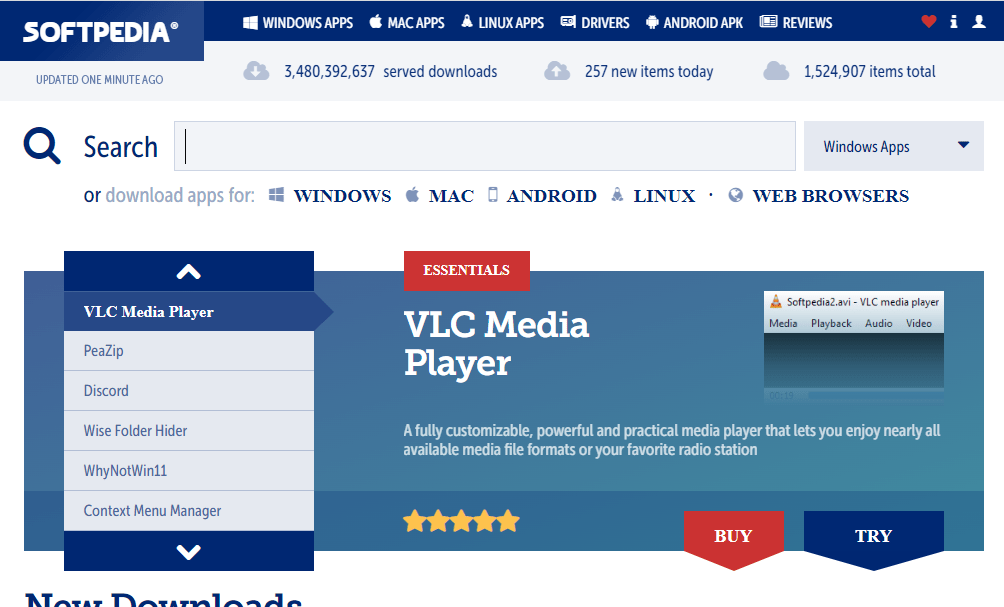
Task: Click the drivers card icon in navigation
Action: 568,22
